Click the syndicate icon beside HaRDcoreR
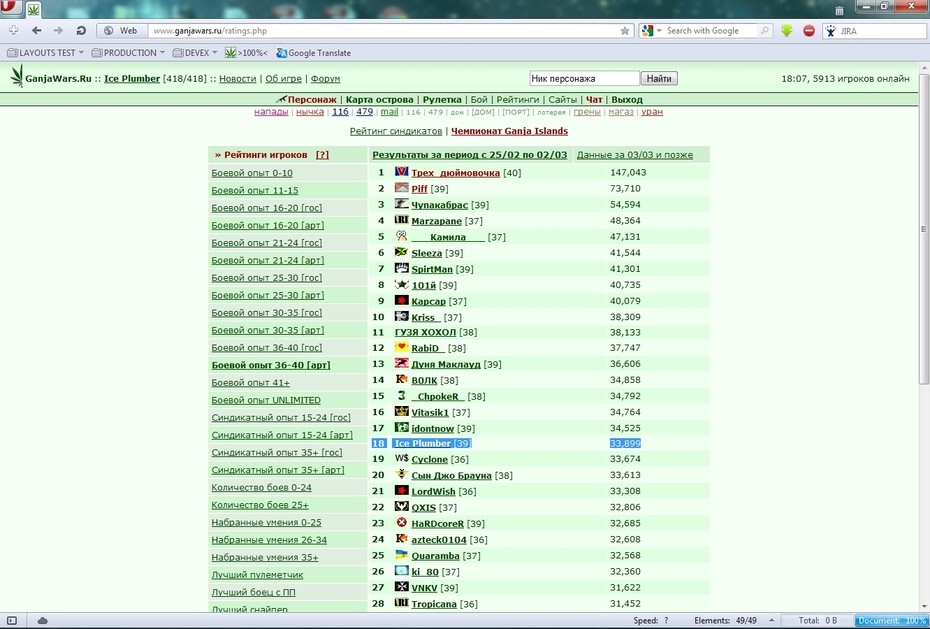Image resolution: width=930 pixels, height=629 pixels. (402, 523)
